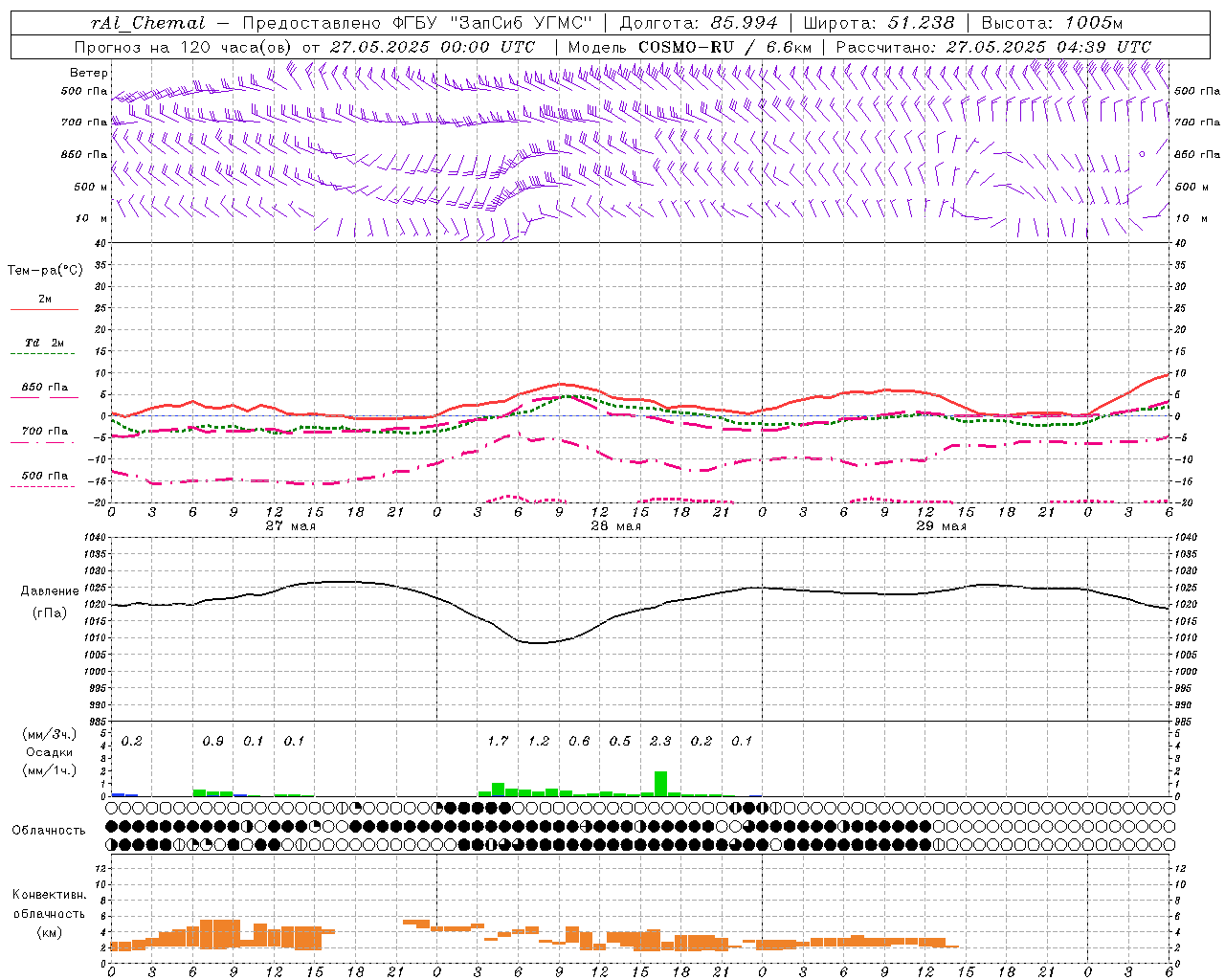
Task: Click the 0.6 precipitation total
Action: pos(579,742)
